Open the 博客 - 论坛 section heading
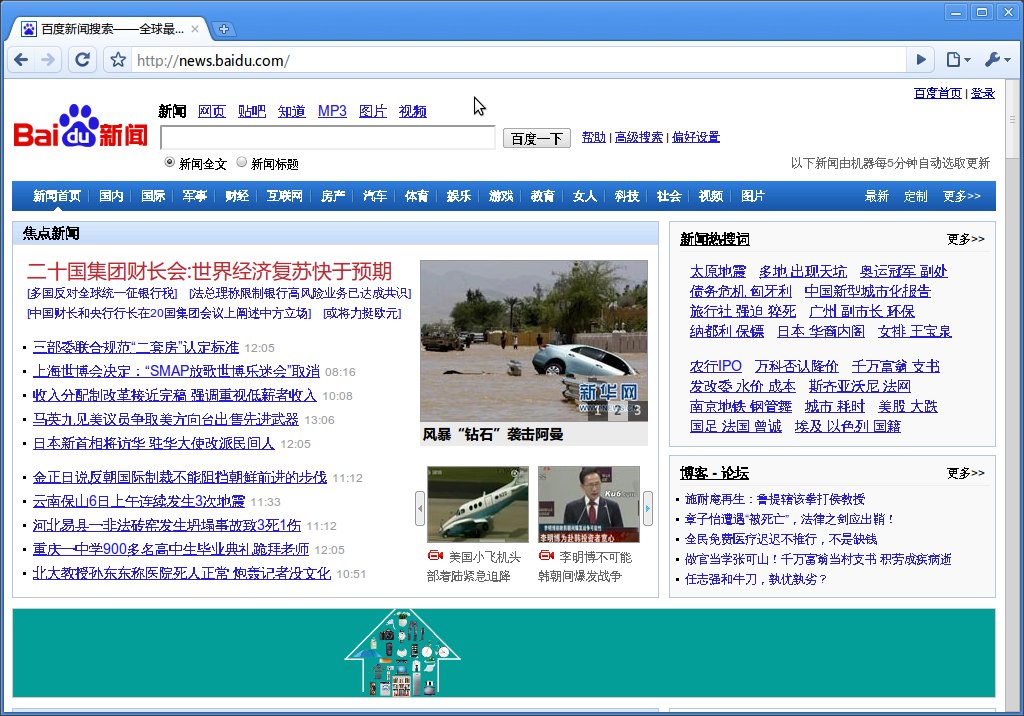Viewport: 1024px width, 716px height. (714, 473)
